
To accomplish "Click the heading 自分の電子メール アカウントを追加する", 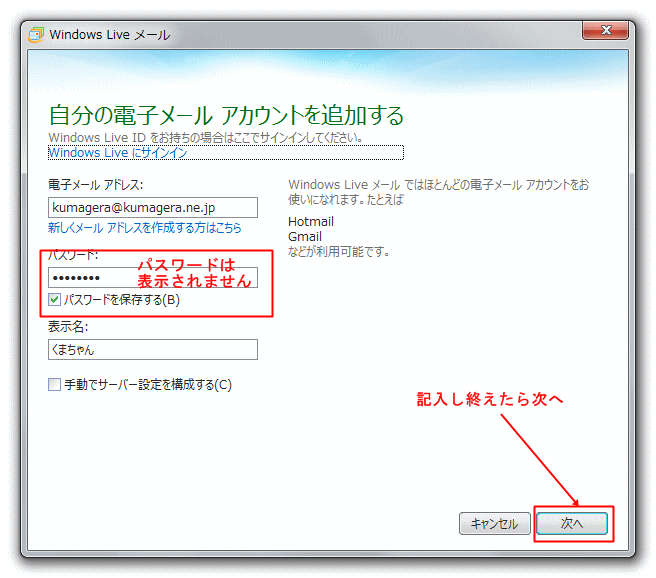I will click(226, 115).
